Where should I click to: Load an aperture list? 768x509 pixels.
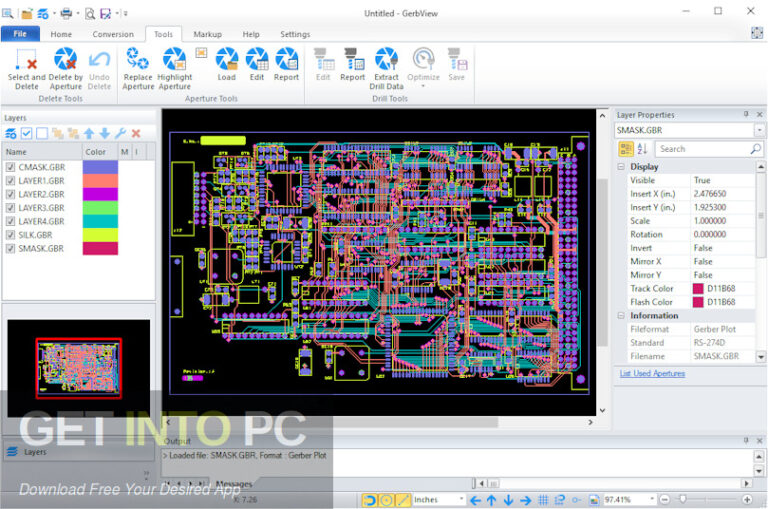pyautogui.click(x=226, y=64)
